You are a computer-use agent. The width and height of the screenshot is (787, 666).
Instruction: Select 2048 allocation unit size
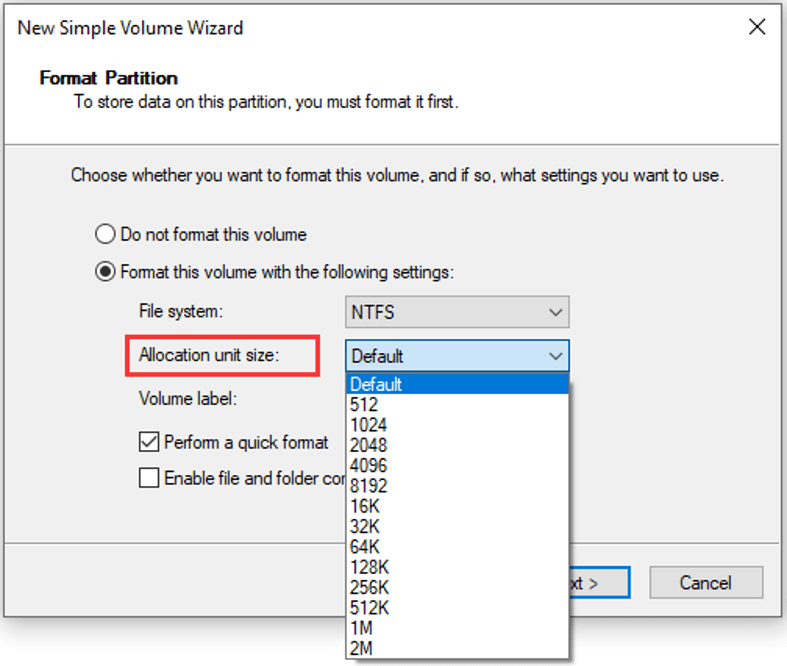(x=457, y=445)
